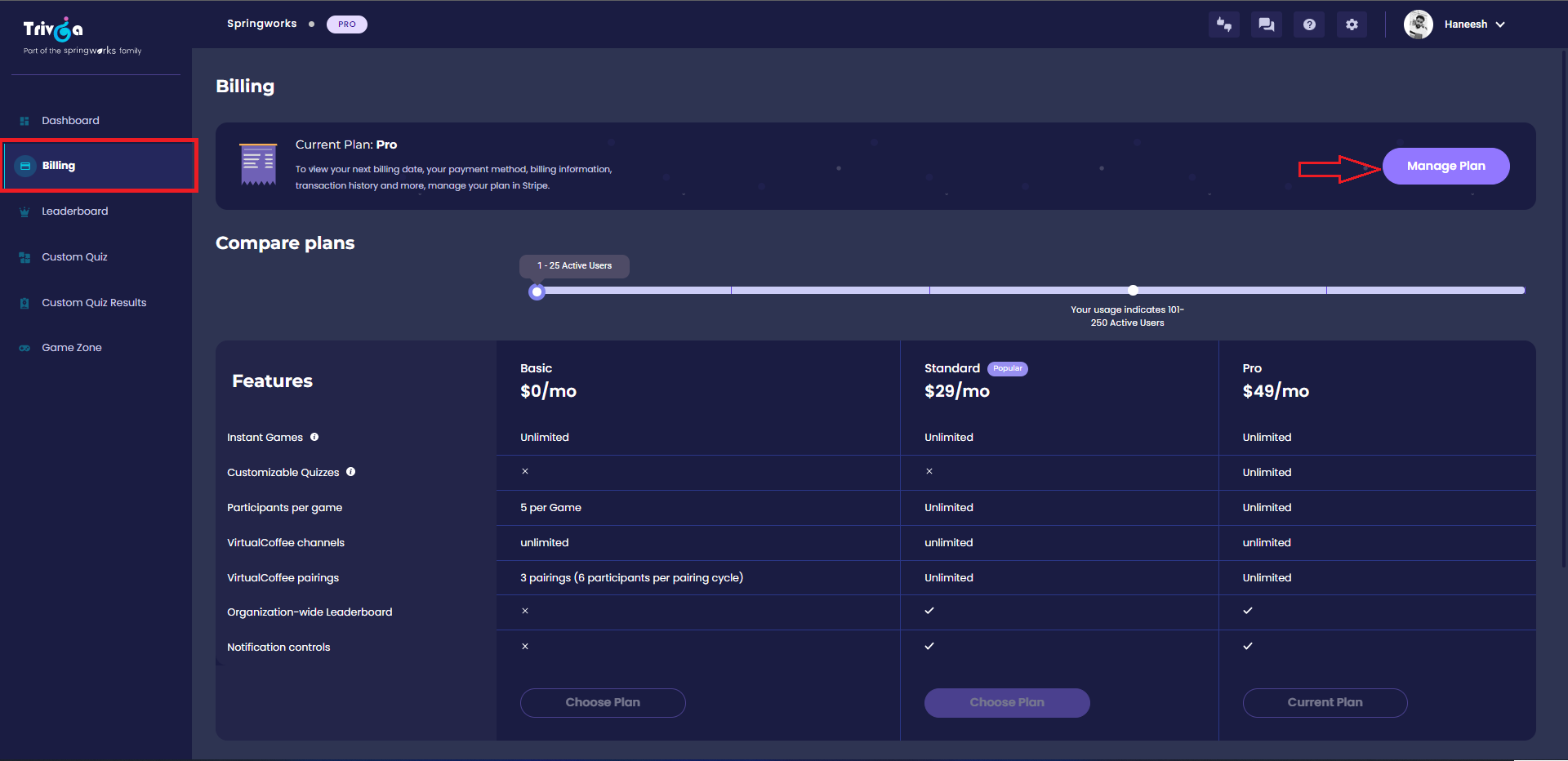
Task: Open the chat messages icon
Action: click(x=1267, y=24)
